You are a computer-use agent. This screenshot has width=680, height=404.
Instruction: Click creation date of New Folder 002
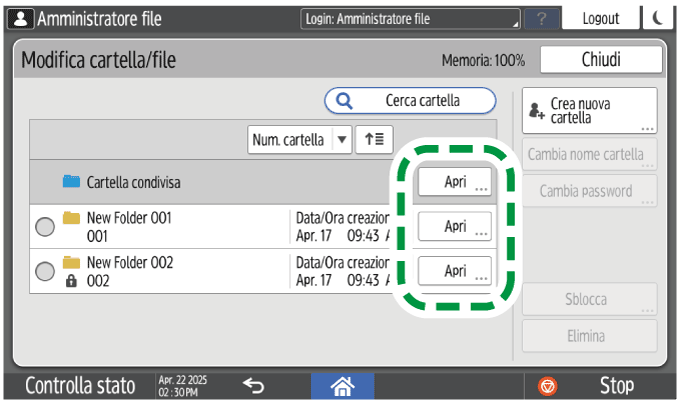click(343, 271)
